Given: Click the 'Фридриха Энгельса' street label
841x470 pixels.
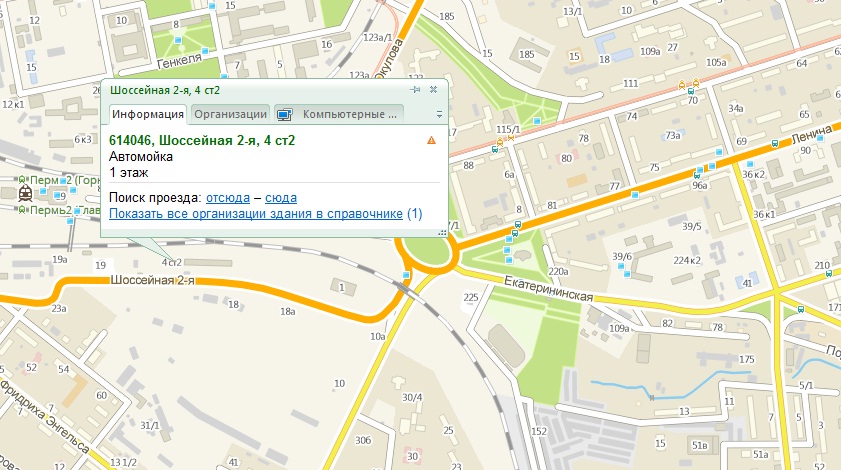Looking at the screenshot, I should [x=45, y=416].
